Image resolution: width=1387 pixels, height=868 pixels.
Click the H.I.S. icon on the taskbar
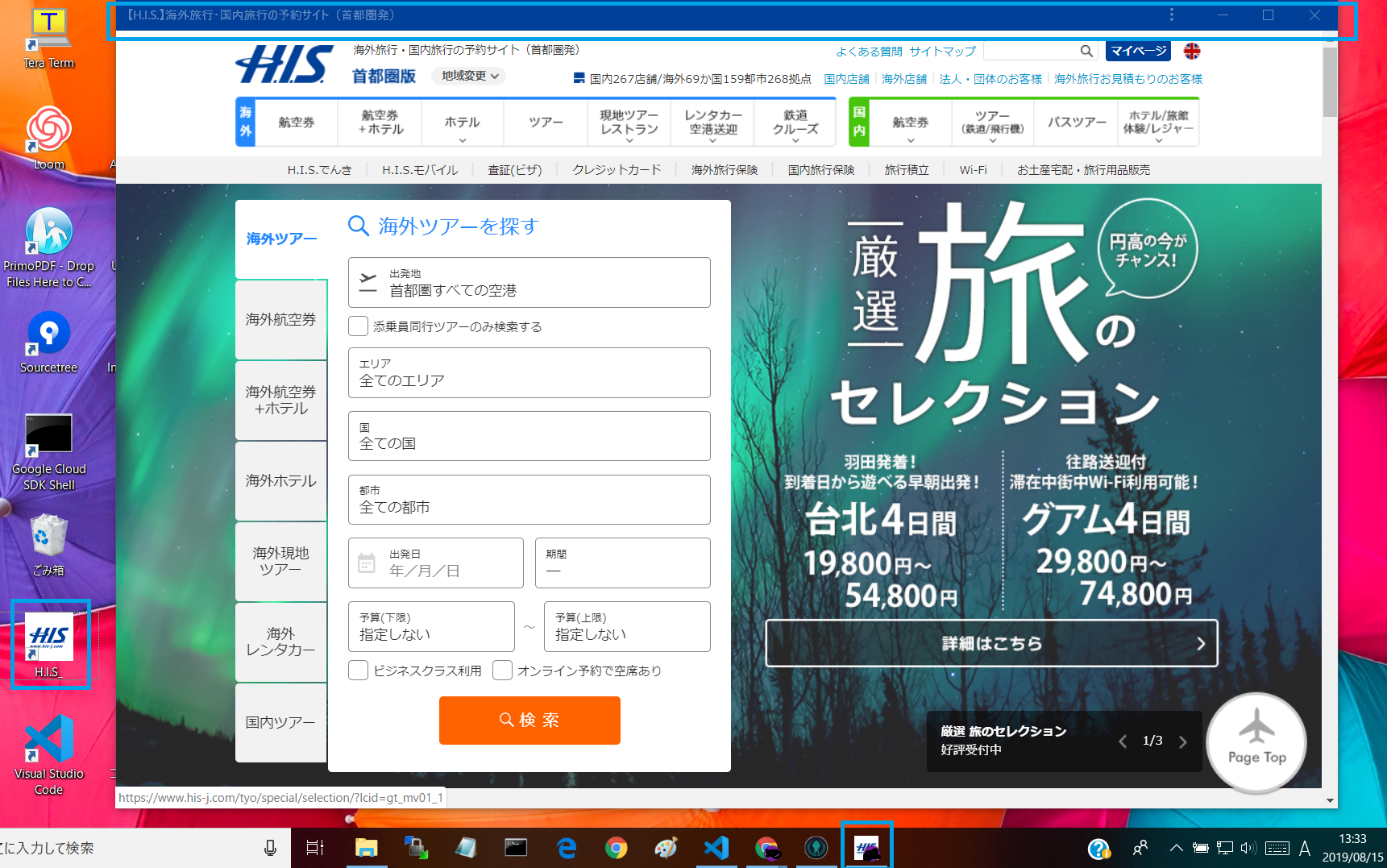pyautogui.click(x=866, y=847)
